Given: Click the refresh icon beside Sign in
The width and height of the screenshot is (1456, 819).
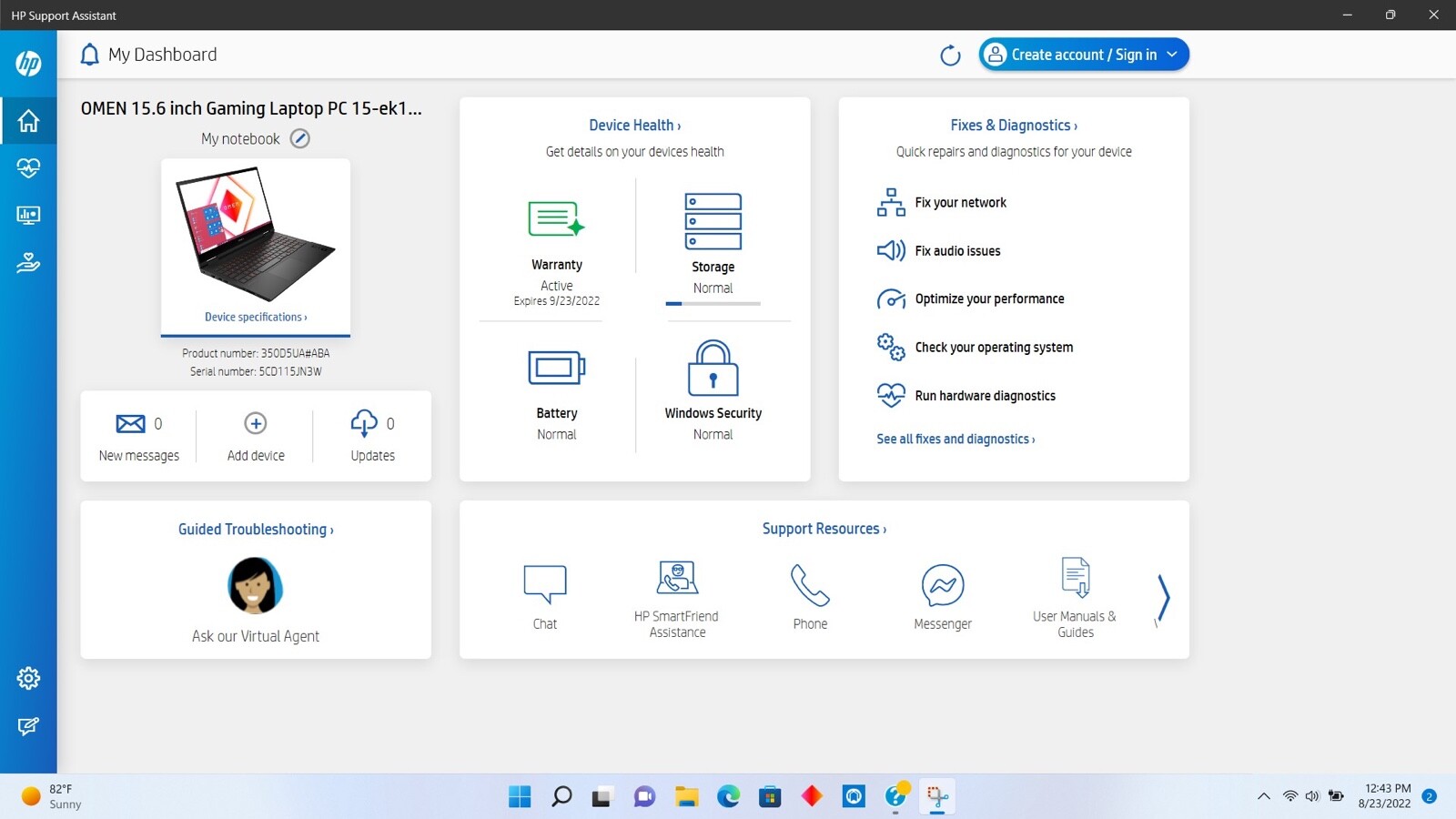Looking at the screenshot, I should pos(950,56).
